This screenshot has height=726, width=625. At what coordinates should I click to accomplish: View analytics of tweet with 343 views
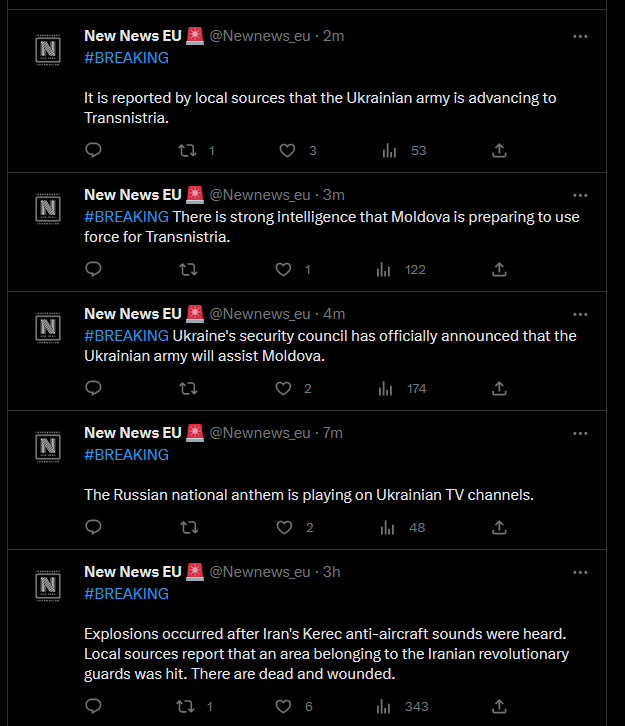click(383, 707)
